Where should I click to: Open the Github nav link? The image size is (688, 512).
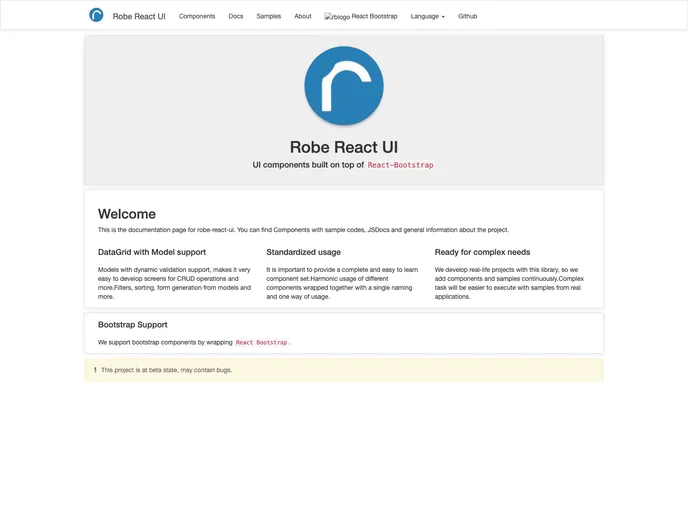click(x=467, y=16)
